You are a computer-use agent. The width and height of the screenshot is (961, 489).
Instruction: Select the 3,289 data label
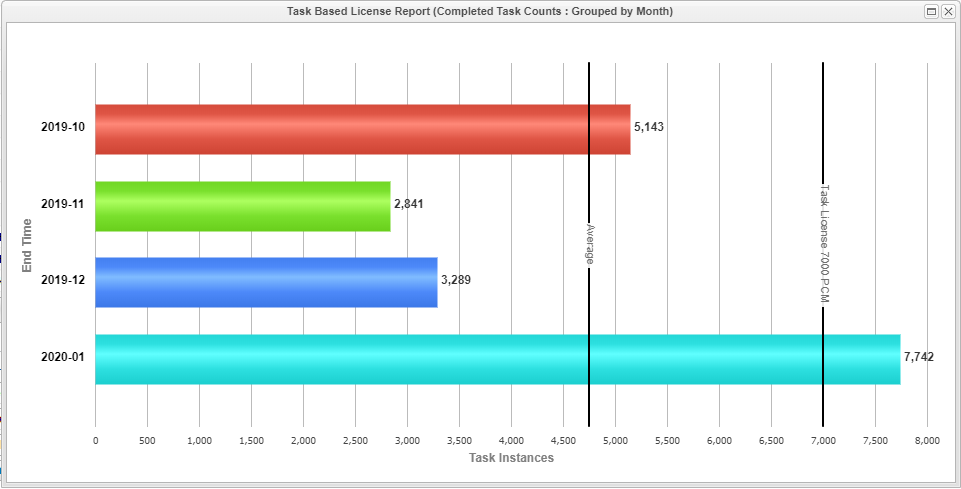(455, 280)
